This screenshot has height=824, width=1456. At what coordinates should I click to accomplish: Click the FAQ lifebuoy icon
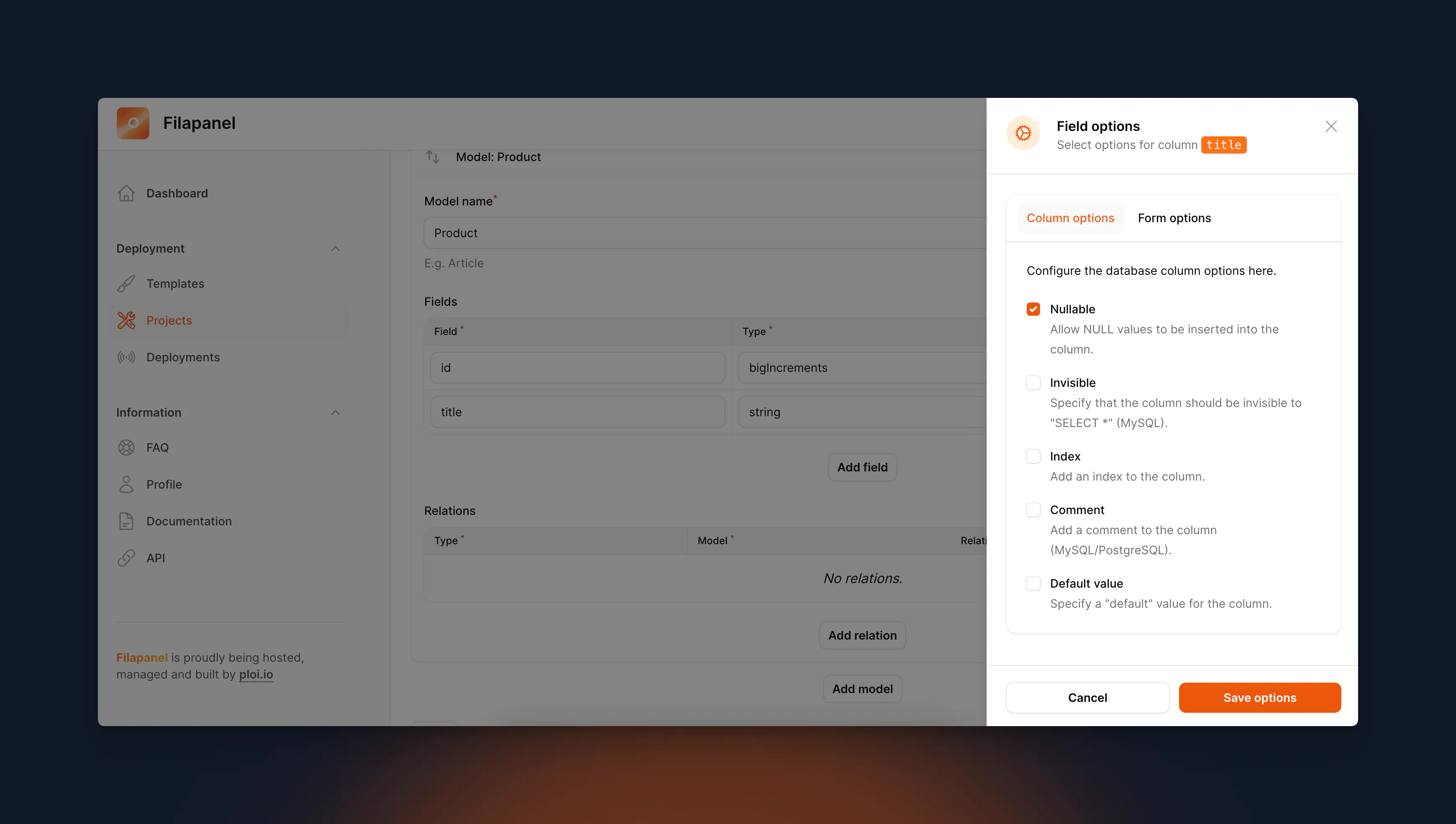(x=126, y=448)
